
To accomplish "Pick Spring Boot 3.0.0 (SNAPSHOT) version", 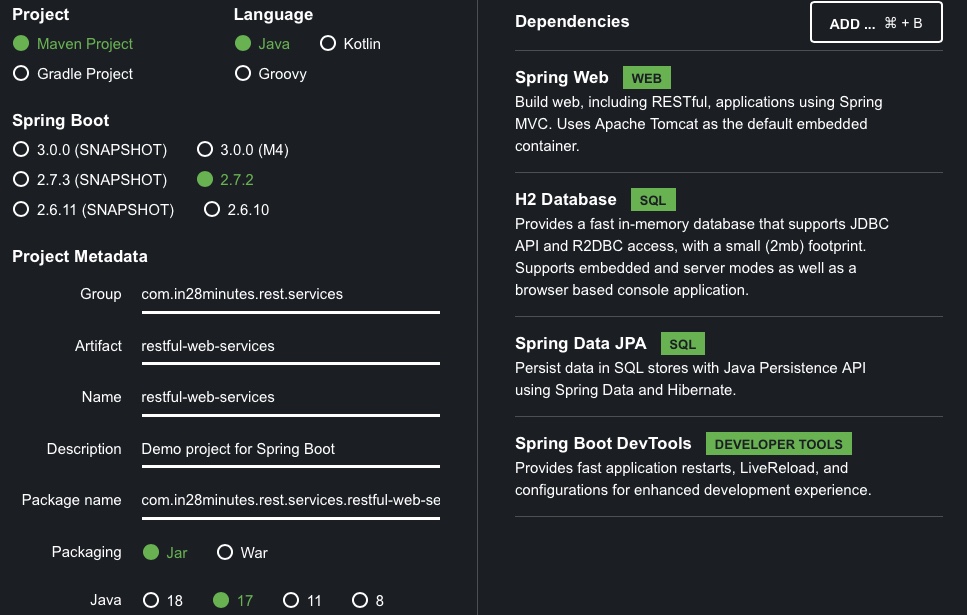I will (21, 149).
